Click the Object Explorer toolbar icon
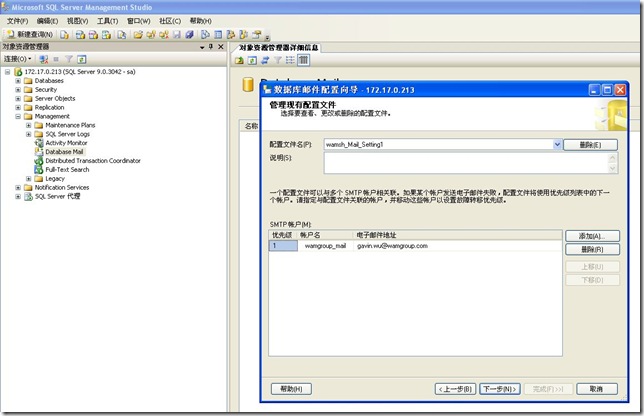Image resolution: width=644 pixels, height=416 pixels. click(x=231, y=34)
